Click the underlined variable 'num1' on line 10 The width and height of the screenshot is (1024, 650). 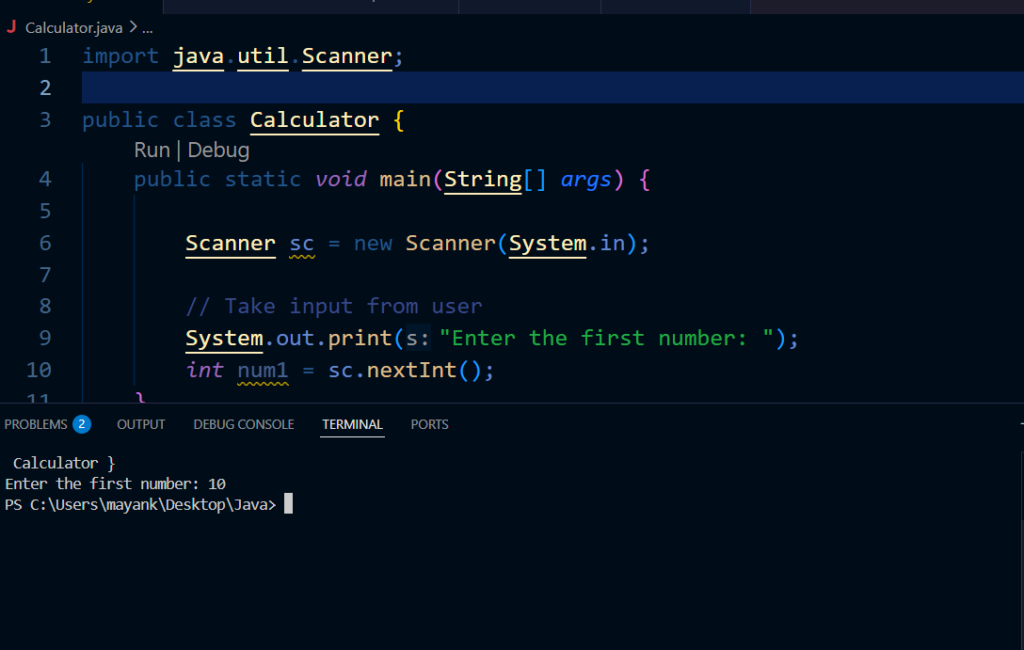click(x=263, y=370)
